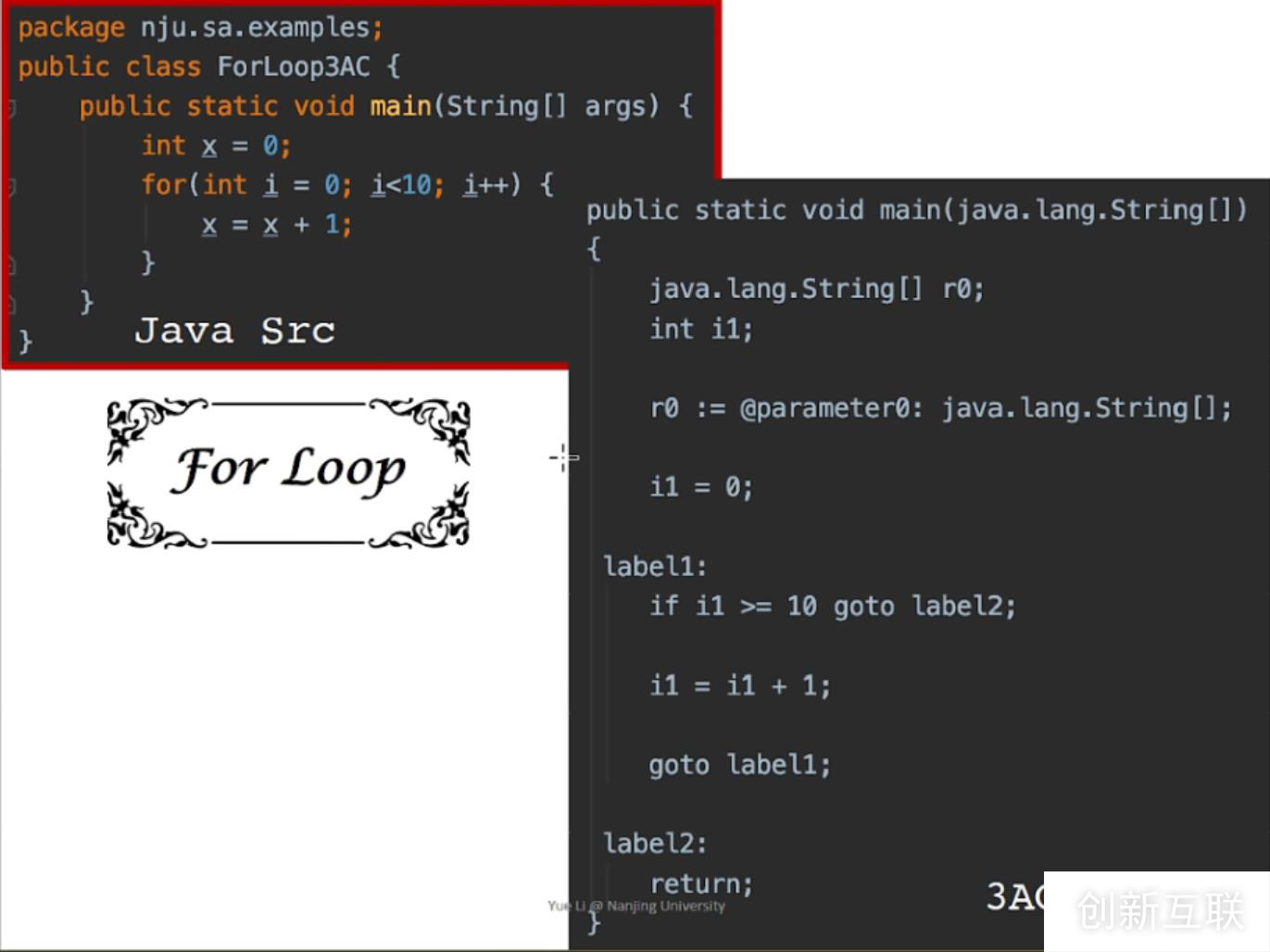This screenshot has height=952, width=1270.
Task: Click the statement "i1 = i1 + 1;"
Action: click(x=739, y=685)
